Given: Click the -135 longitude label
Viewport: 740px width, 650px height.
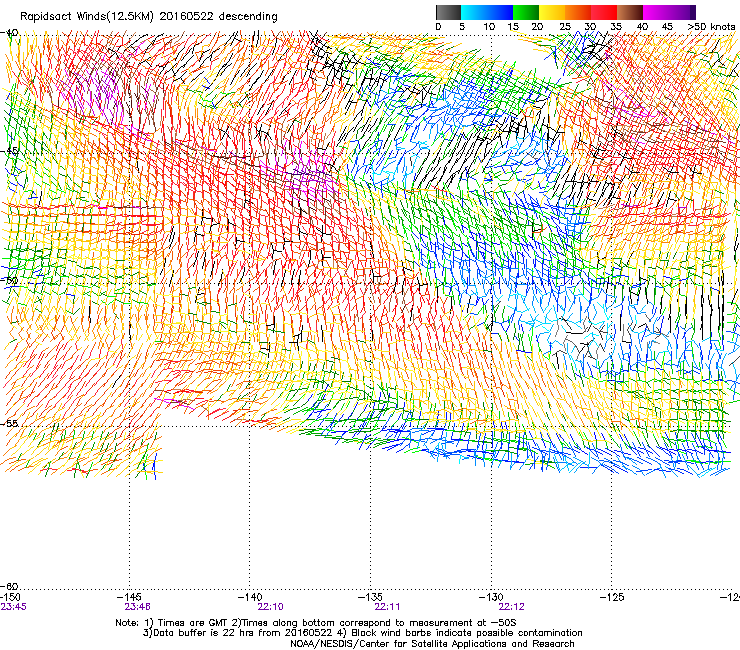Looking at the screenshot, I should click(x=370, y=597).
